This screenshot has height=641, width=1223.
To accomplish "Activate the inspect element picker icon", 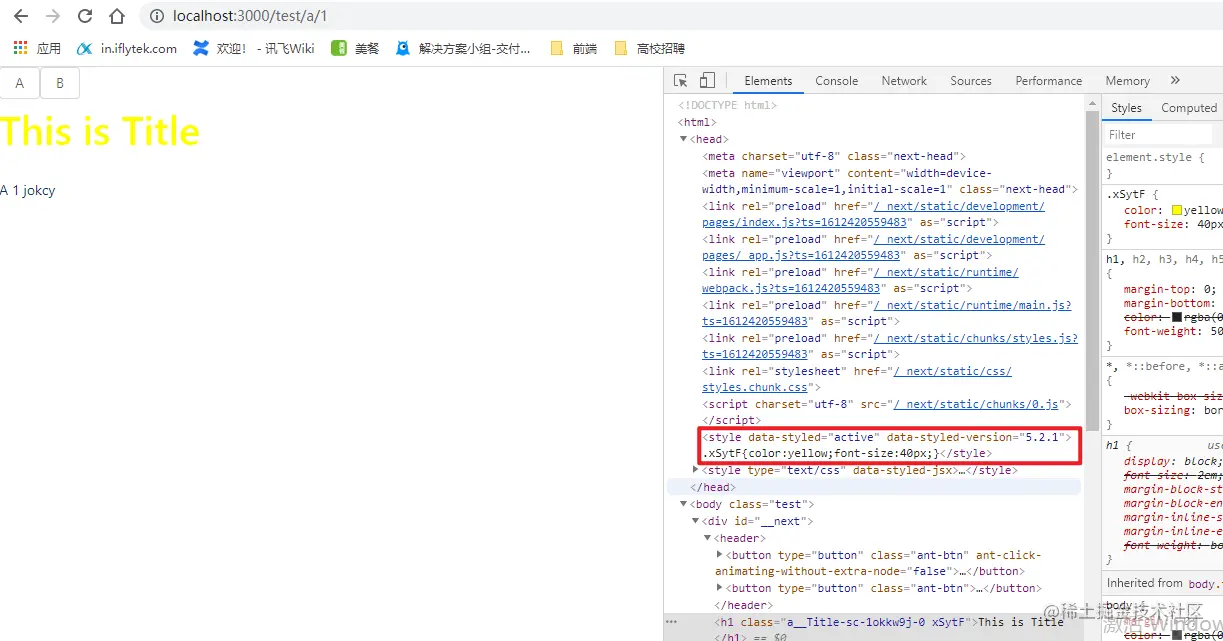I will (680, 81).
